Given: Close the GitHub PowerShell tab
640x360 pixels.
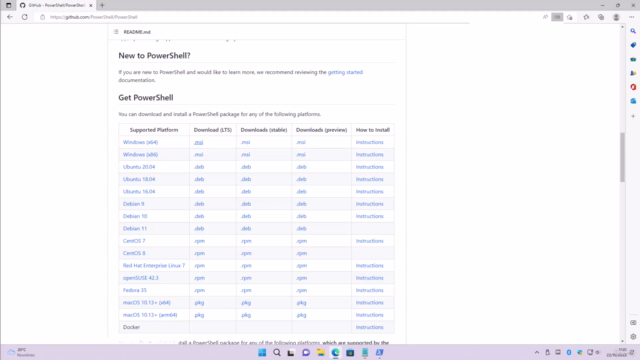Looking at the screenshot, I should [x=91, y=5].
